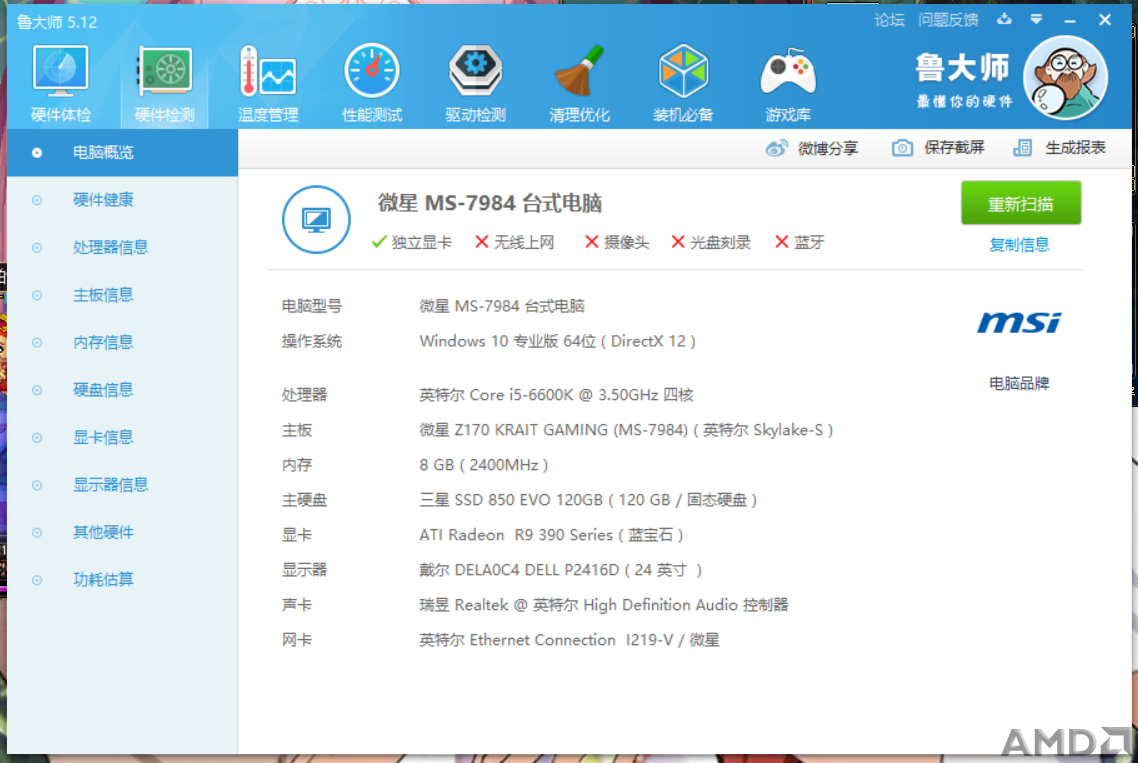Open 清理优化 cleanup broom icon

pyautogui.click(x=579, y=82)
